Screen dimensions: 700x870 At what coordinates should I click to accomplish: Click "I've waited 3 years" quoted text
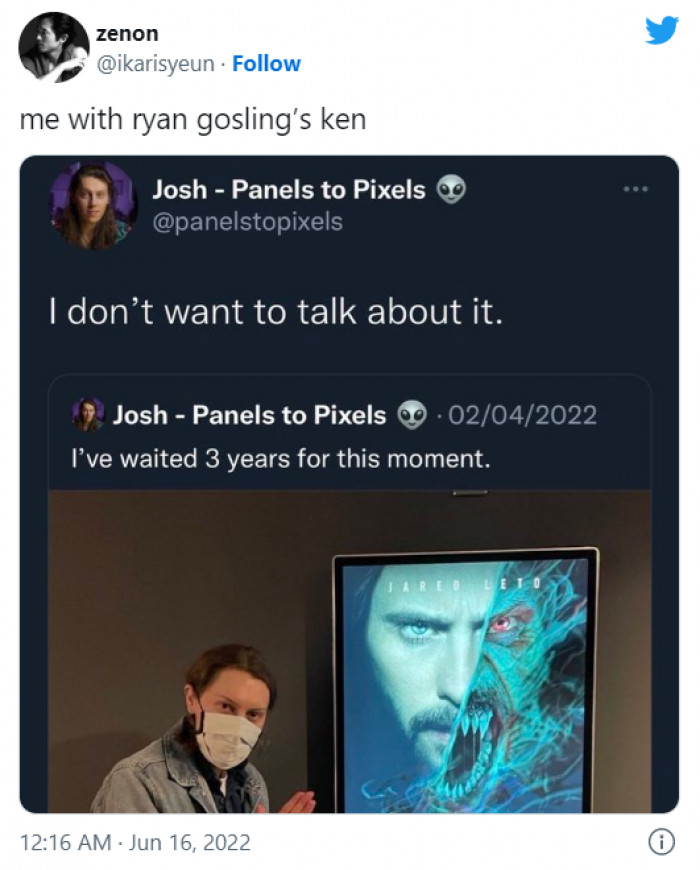280,461
